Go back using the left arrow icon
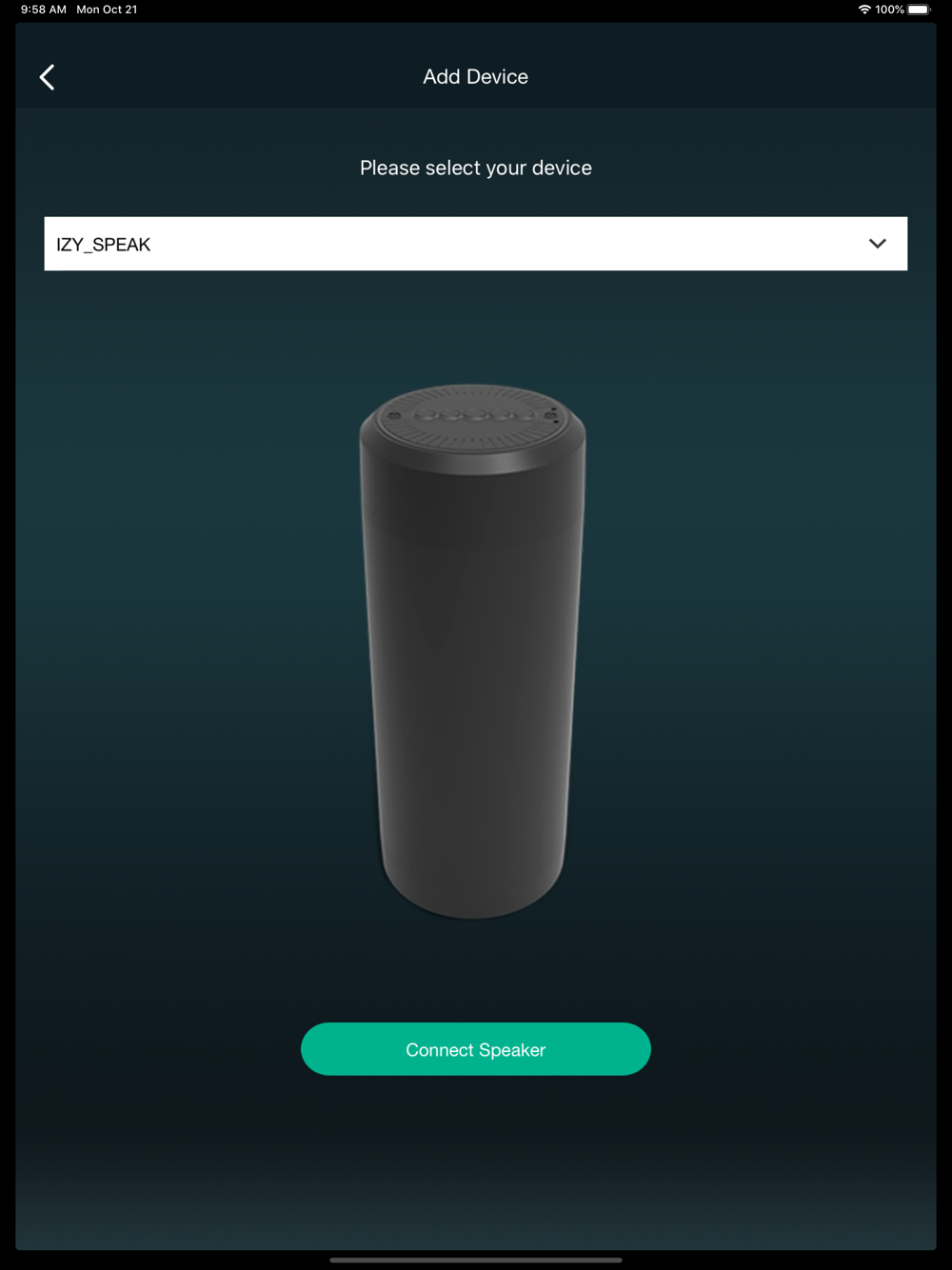 tap(47, 77)
